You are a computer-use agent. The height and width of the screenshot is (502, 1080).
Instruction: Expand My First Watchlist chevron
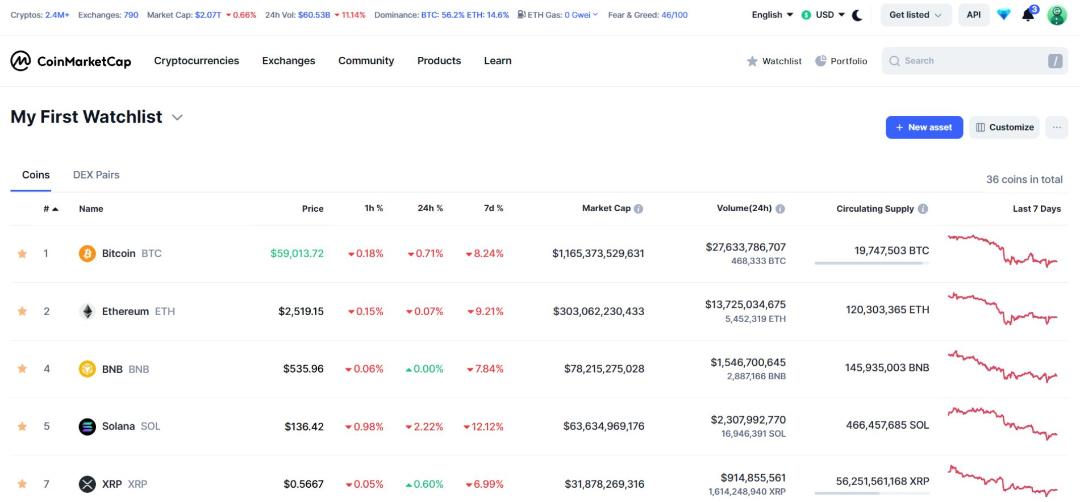coord(177,118)
